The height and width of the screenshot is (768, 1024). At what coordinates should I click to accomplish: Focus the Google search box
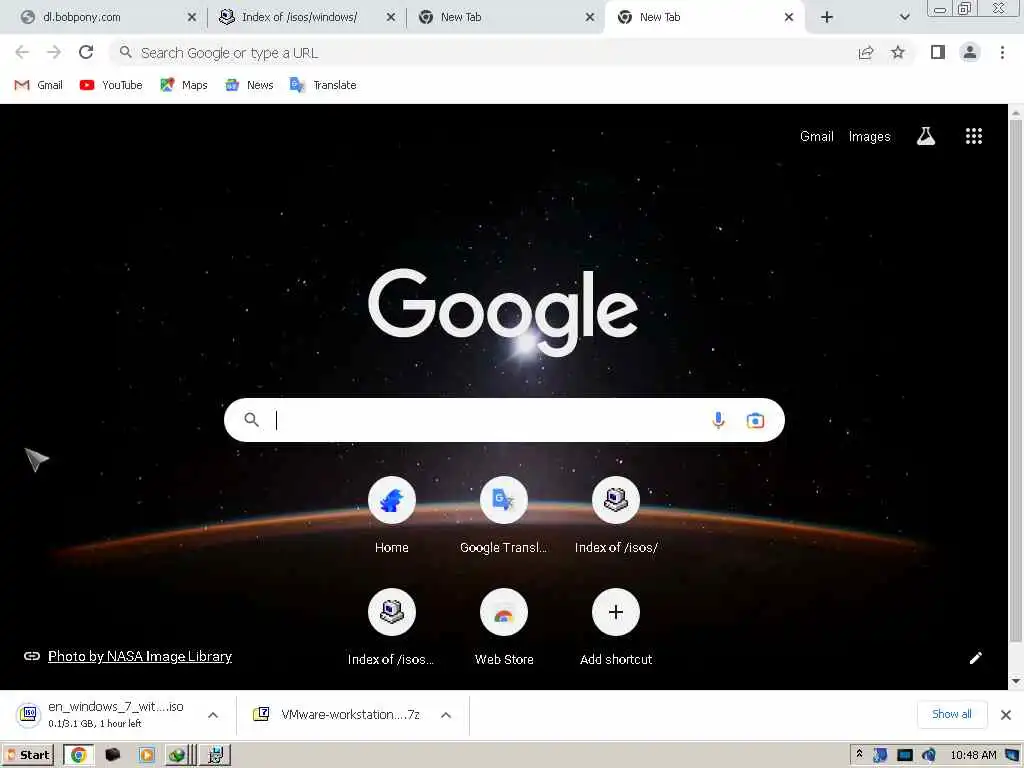pyautogui.click(x=504, y=420)
